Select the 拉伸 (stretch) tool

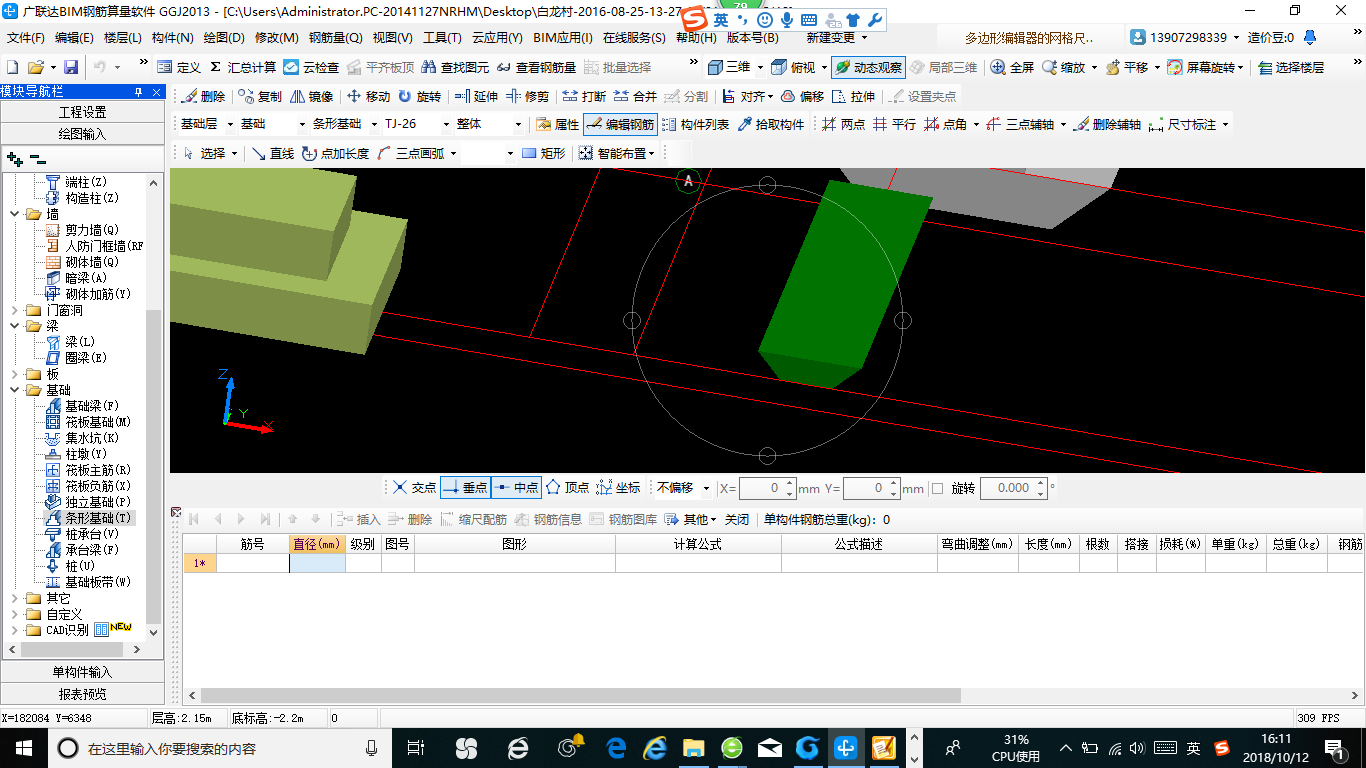point(853,97)
